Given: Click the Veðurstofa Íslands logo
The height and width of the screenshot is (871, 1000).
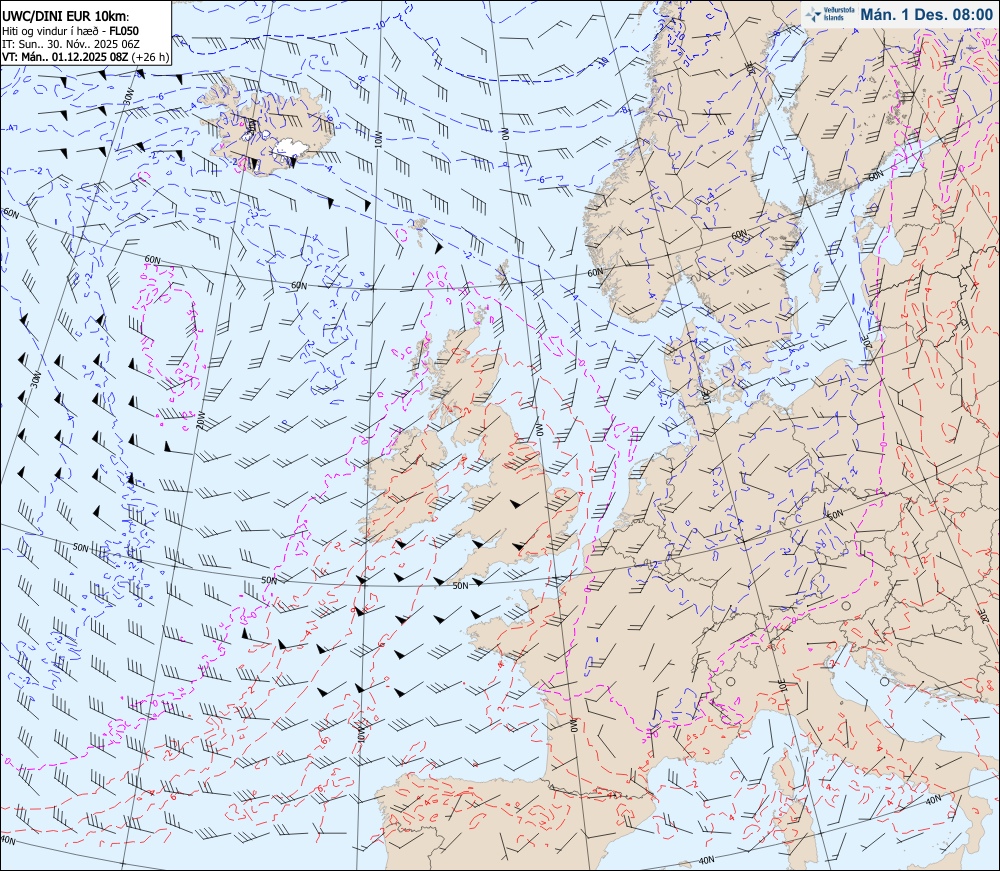Looking at the screenshot, I should point(829,14).
